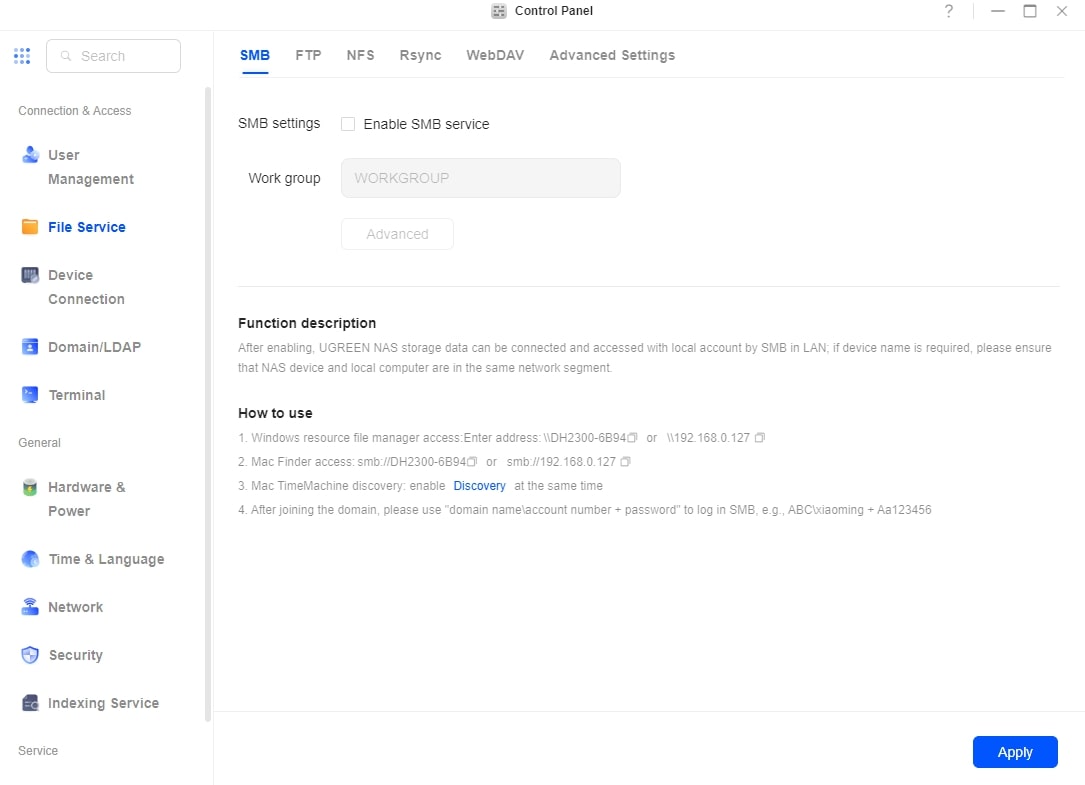Screen dimensions: 1085x785
Task: Click the sidebar vertical scrollbar
Action: click(208, 400)
